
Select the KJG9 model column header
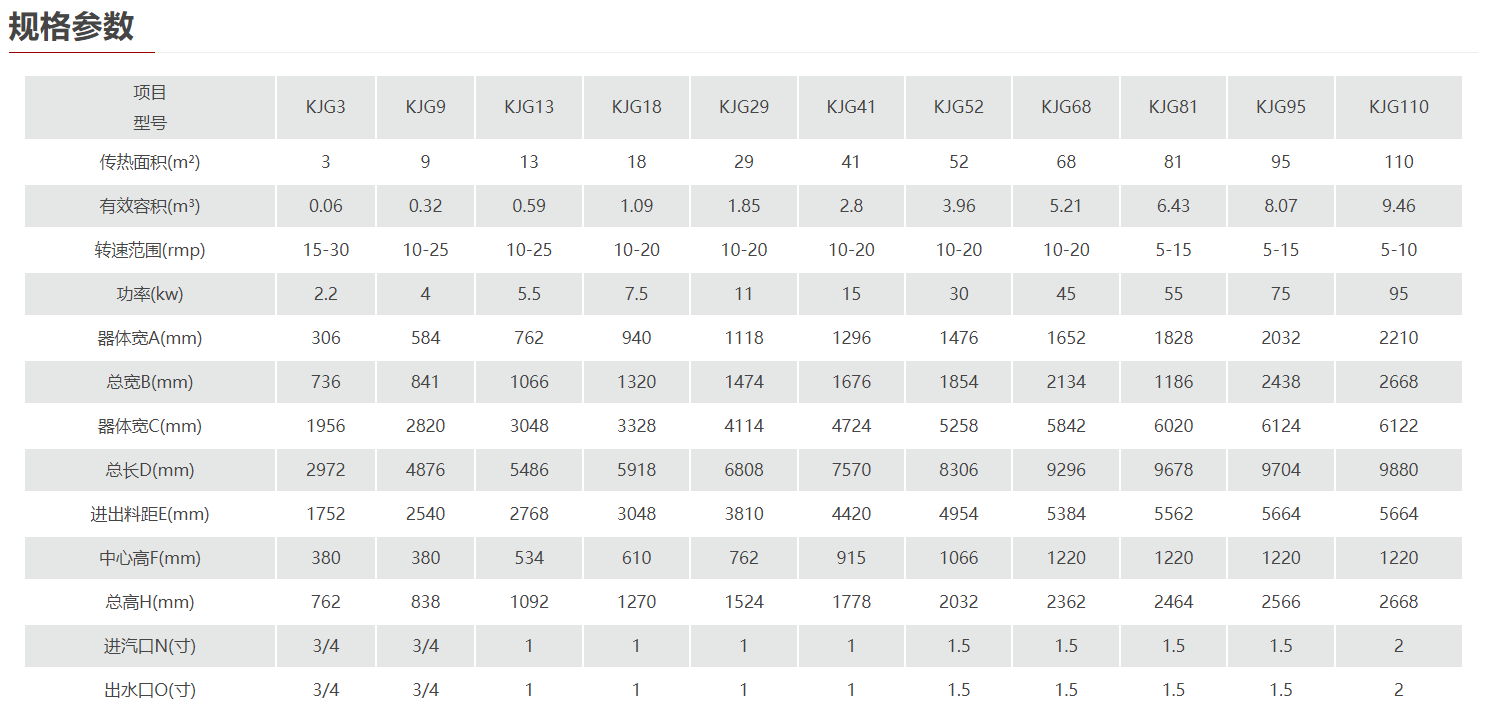(426, 107)
